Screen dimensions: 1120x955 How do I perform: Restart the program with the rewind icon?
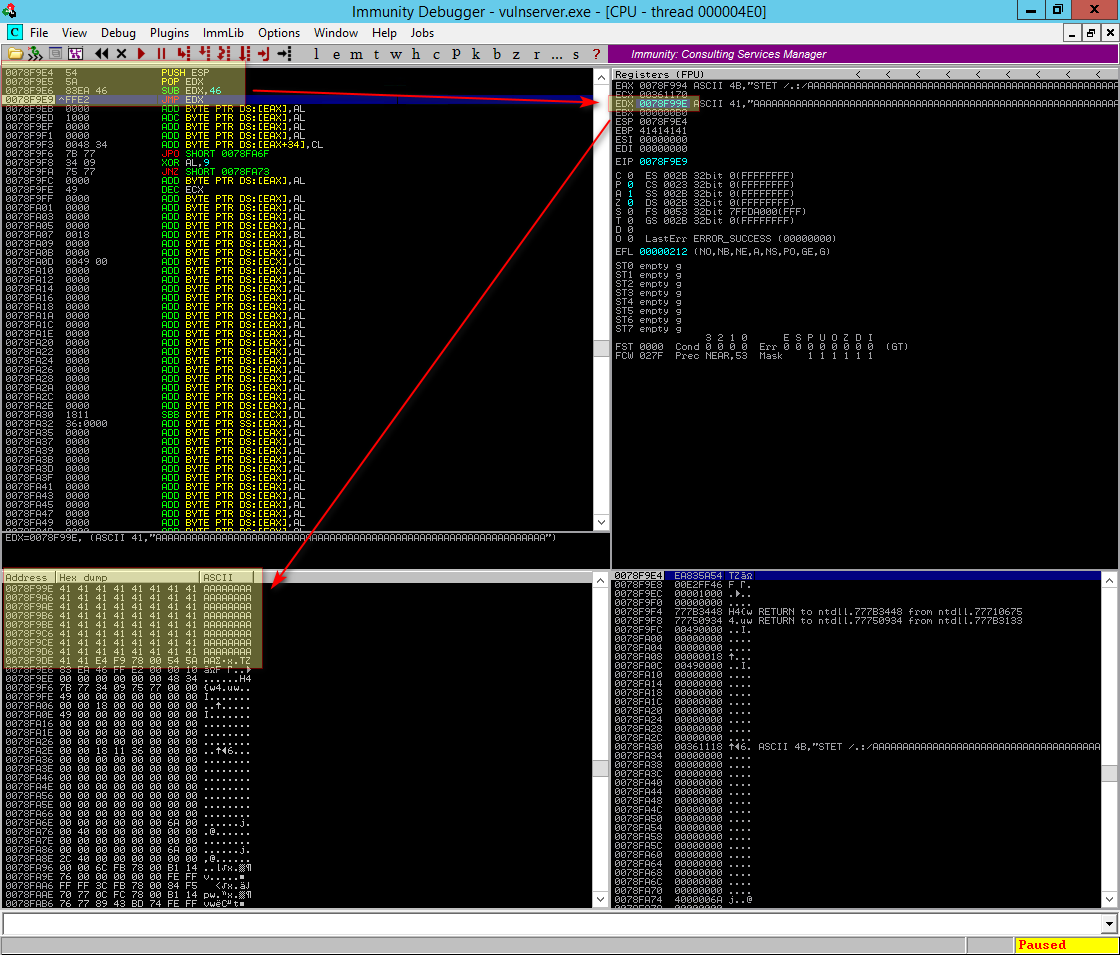[101, 54]
